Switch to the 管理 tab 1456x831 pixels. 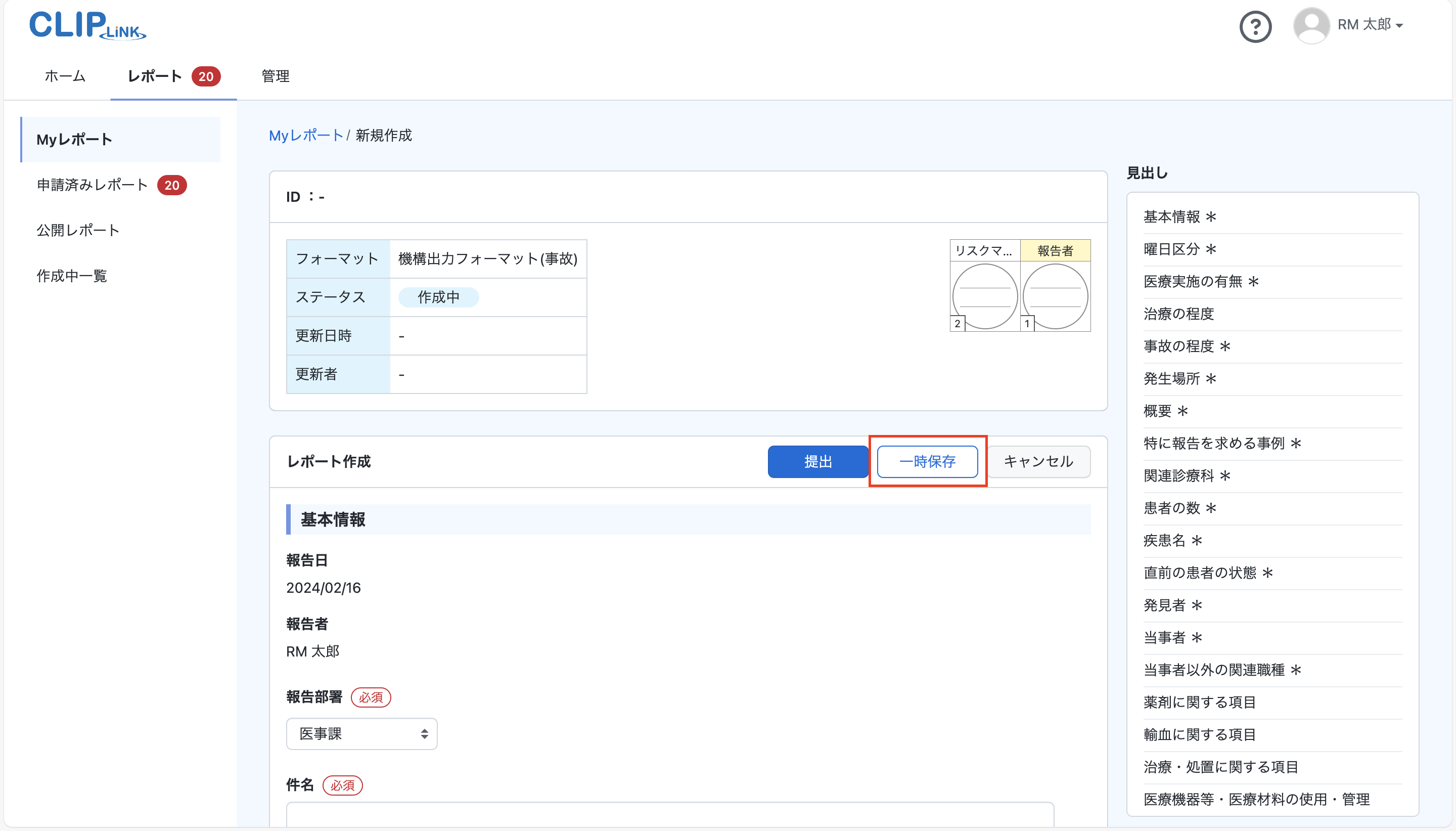(x=275, y=76)
